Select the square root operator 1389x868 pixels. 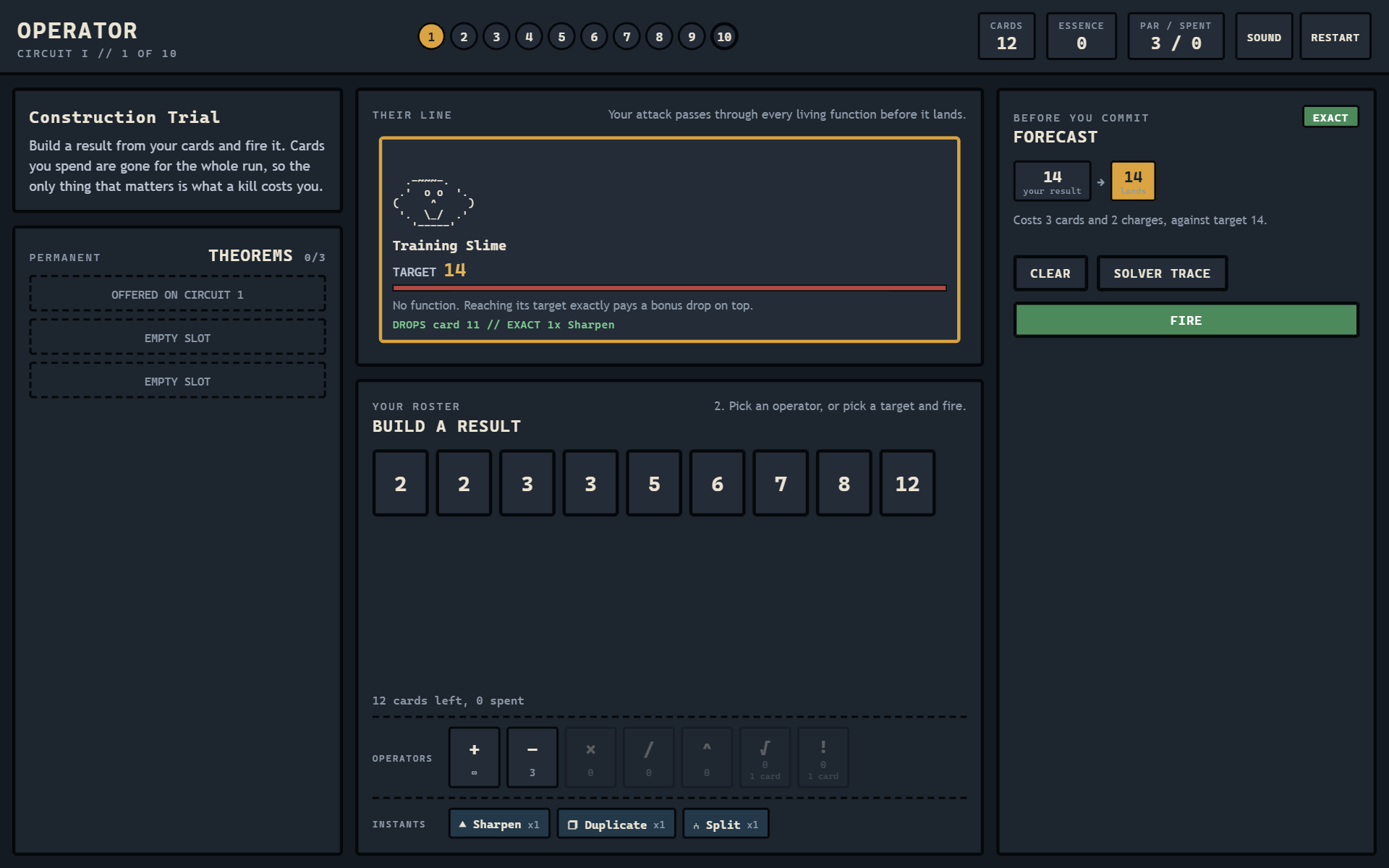coord(765,757)
